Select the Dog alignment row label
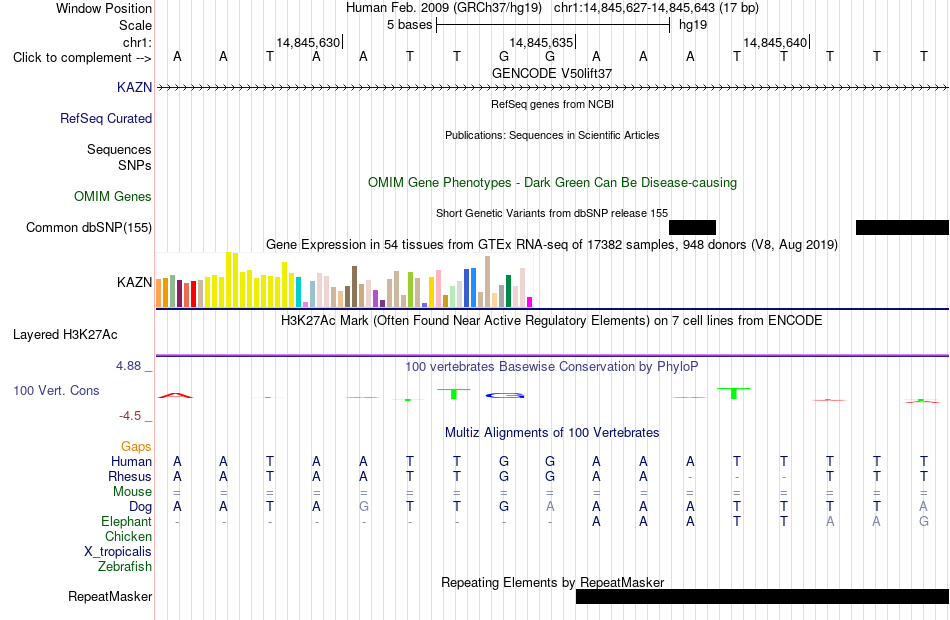This screenshot has height=620, width=950. tap(141, 506)
